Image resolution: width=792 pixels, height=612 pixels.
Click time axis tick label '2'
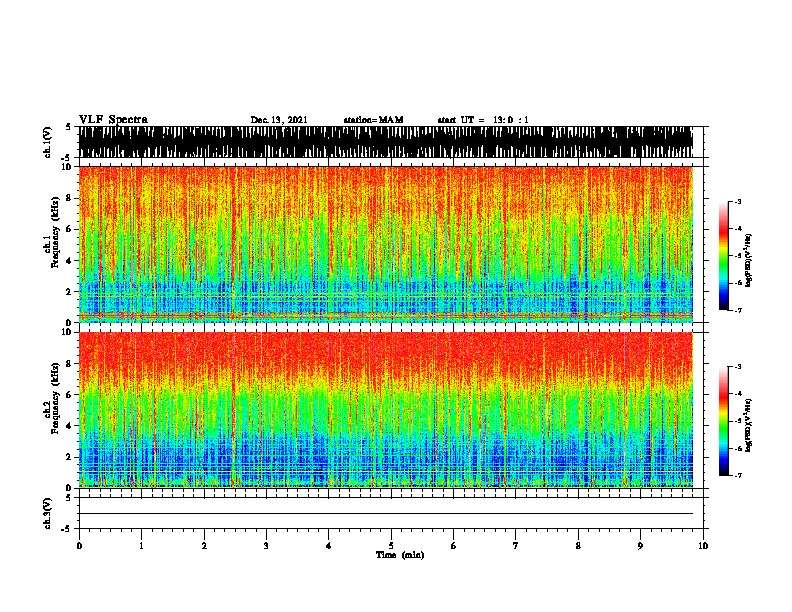204,546
